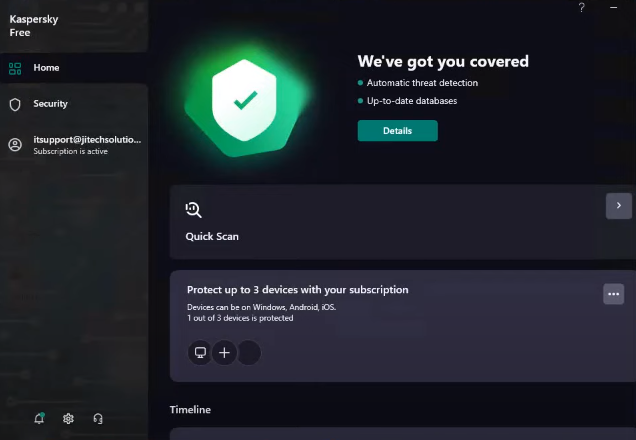Click the question mark help icon

[x=582, y=8]
